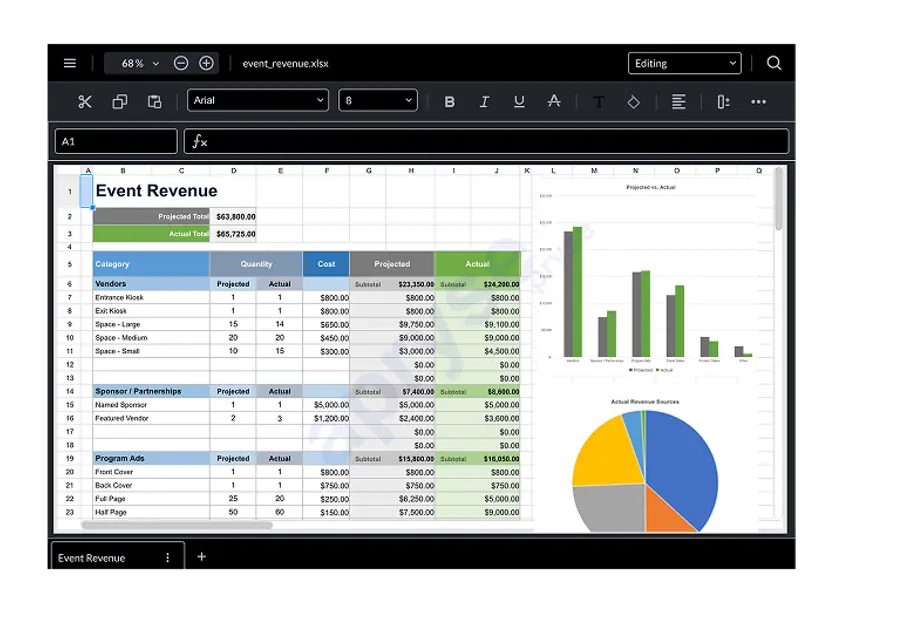
Task: Click the gray Projected header cell
Action: coord(392,264)
